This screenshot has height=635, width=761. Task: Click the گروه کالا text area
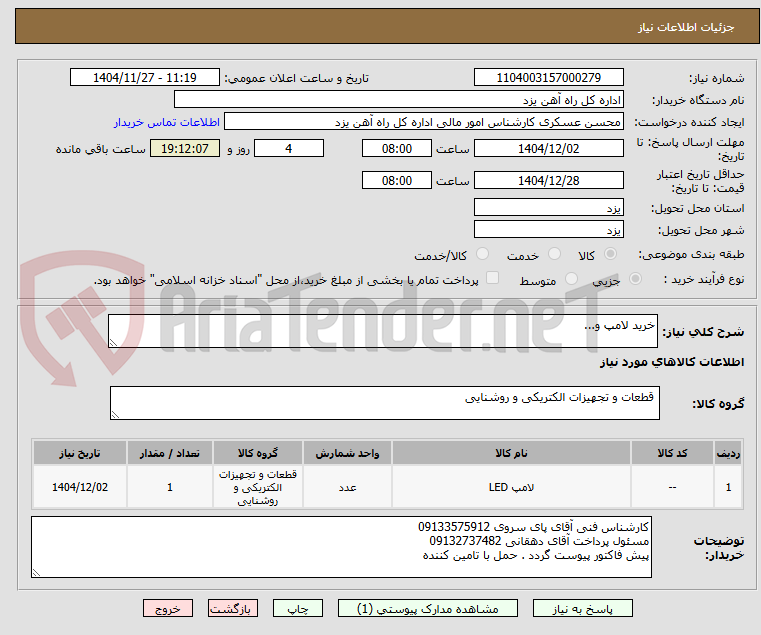point(385,403)
